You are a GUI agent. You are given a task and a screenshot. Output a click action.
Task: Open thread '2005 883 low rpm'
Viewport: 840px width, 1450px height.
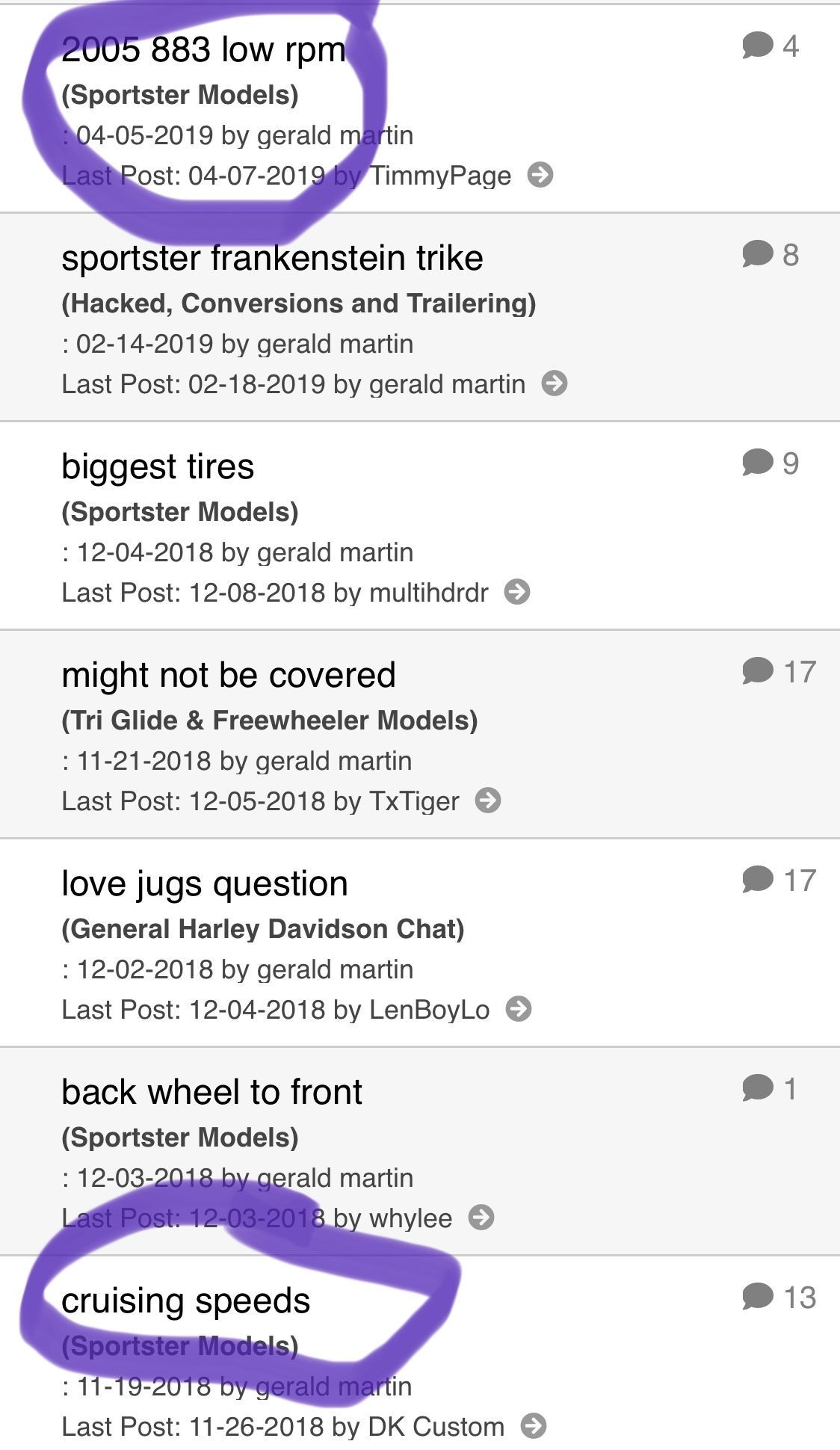[x=203, y=49]
